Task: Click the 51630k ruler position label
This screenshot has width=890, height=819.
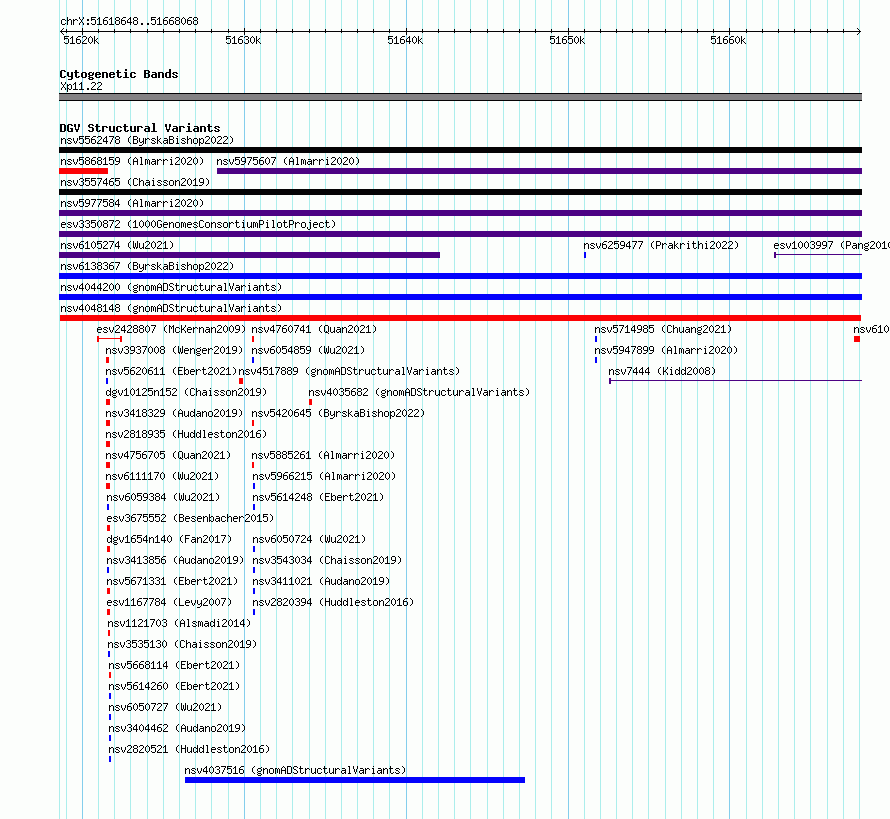Action: [243, 40]
